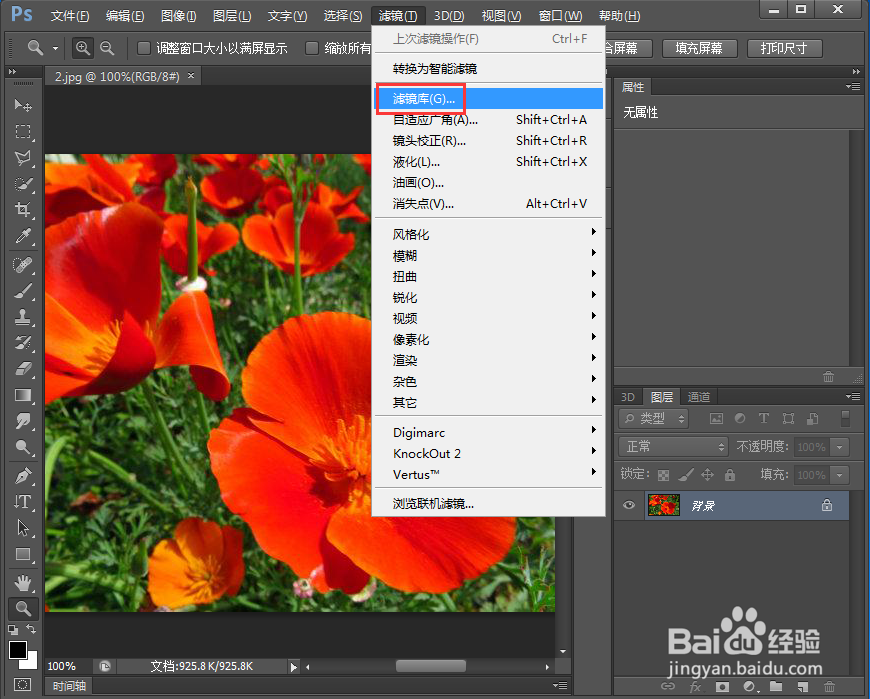
Task: Select the Dodge tool
Action: click(x=23, y=447)
